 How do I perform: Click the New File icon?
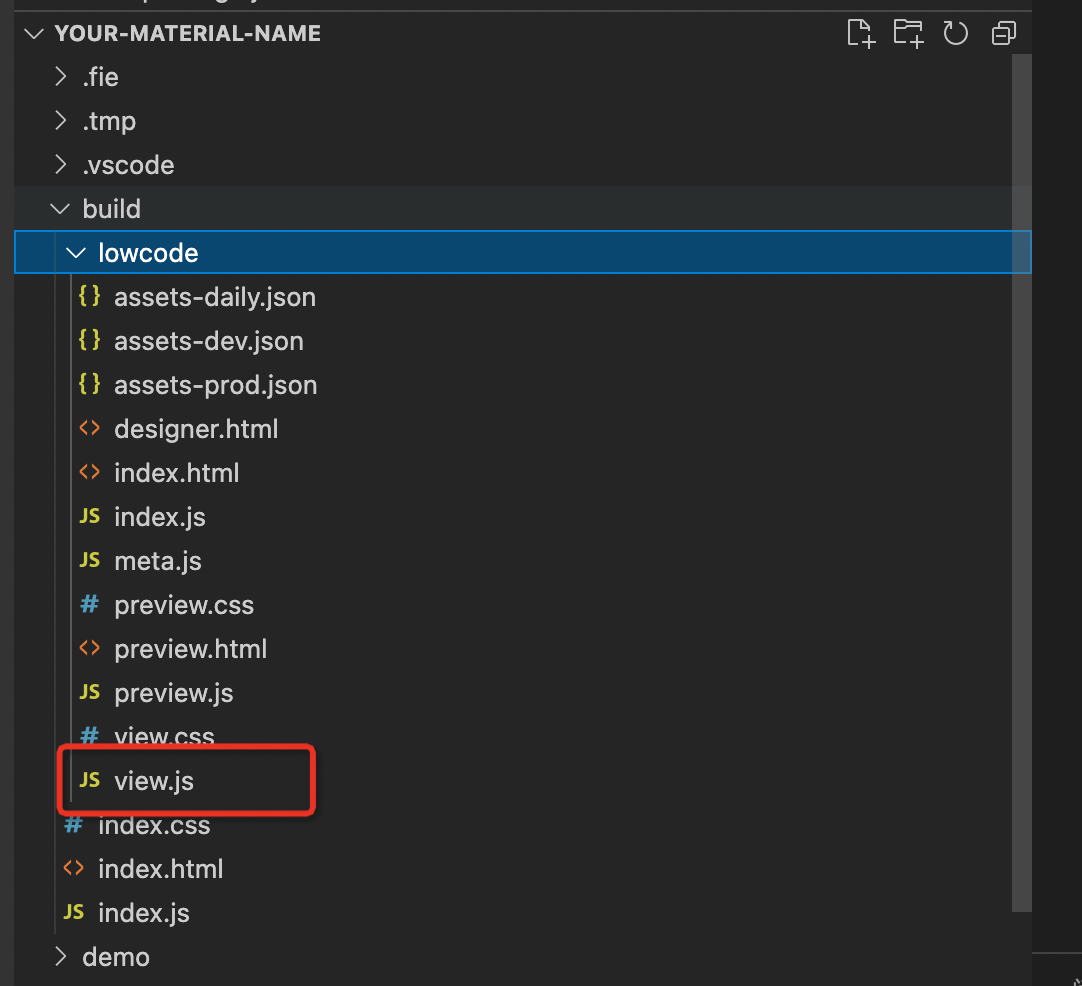(861, 33)
